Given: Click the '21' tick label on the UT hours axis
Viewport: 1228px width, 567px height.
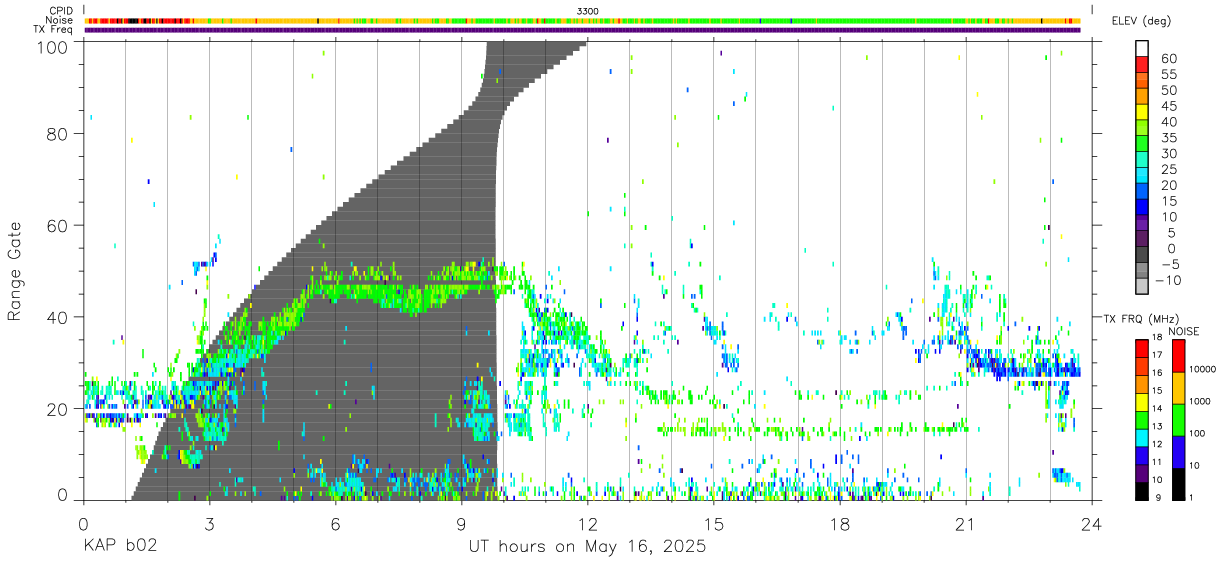Looking at the screenshot, I should tap(966, 523).
